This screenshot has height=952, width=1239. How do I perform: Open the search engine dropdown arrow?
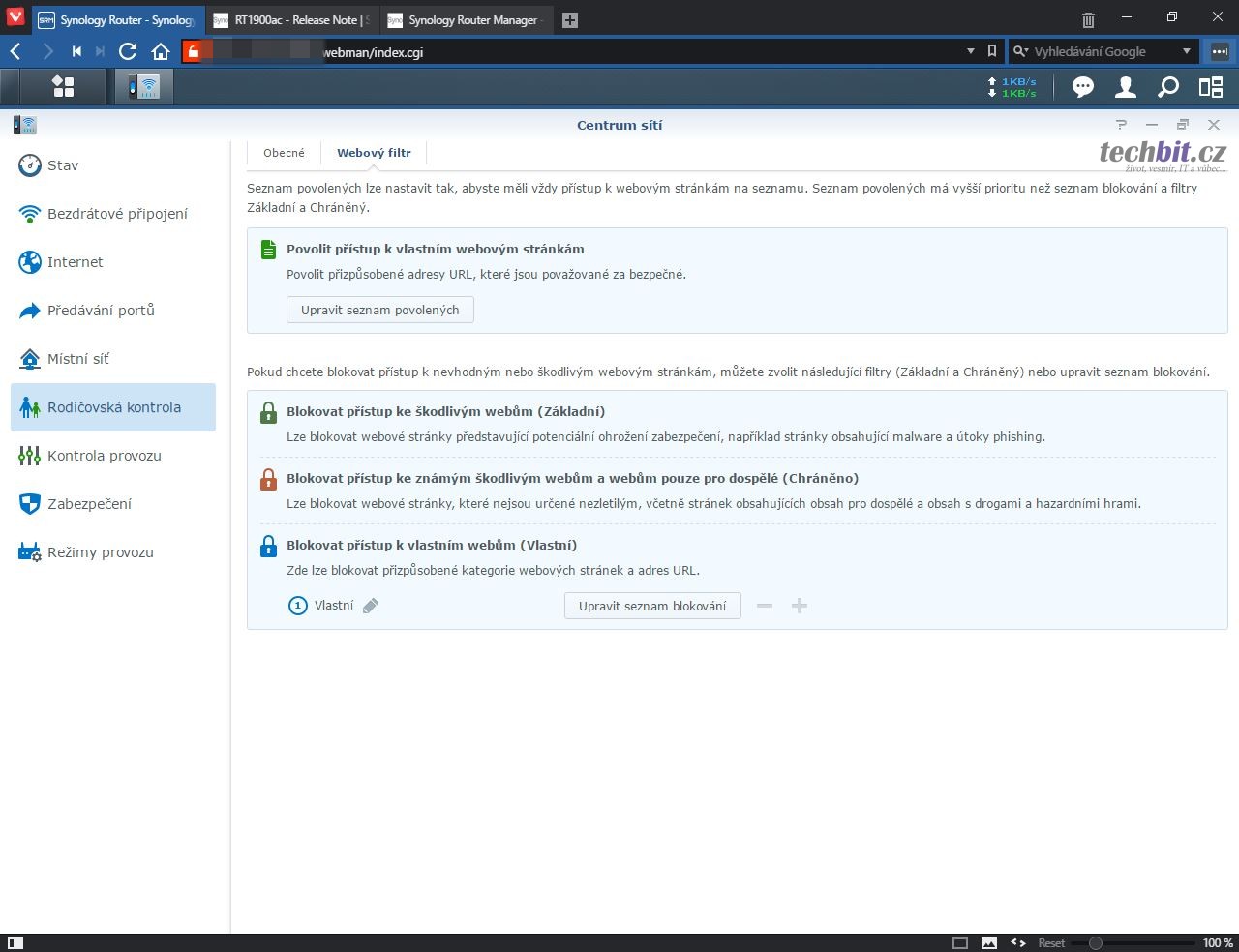click(x=1187, y=51)
